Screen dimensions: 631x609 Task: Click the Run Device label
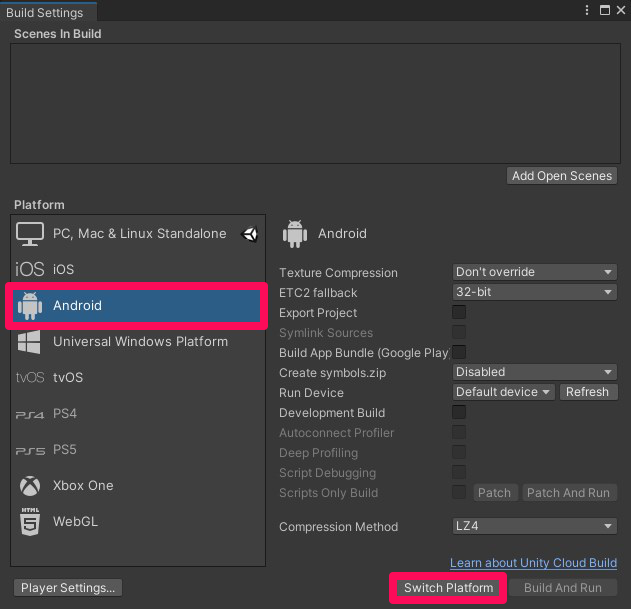[x=311, y=393]
